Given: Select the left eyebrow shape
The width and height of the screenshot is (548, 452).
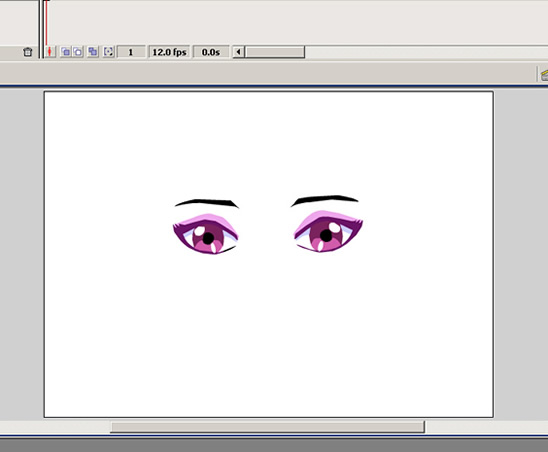Looking at the screenshot, I should pyautogui.click(x=207, y=203).
